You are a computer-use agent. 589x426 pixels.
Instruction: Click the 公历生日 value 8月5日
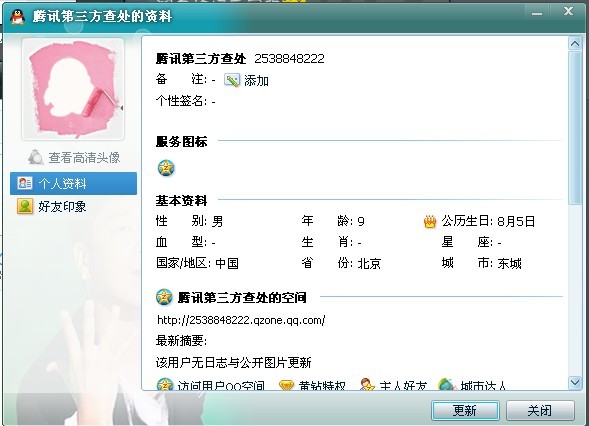click(516, 221)
